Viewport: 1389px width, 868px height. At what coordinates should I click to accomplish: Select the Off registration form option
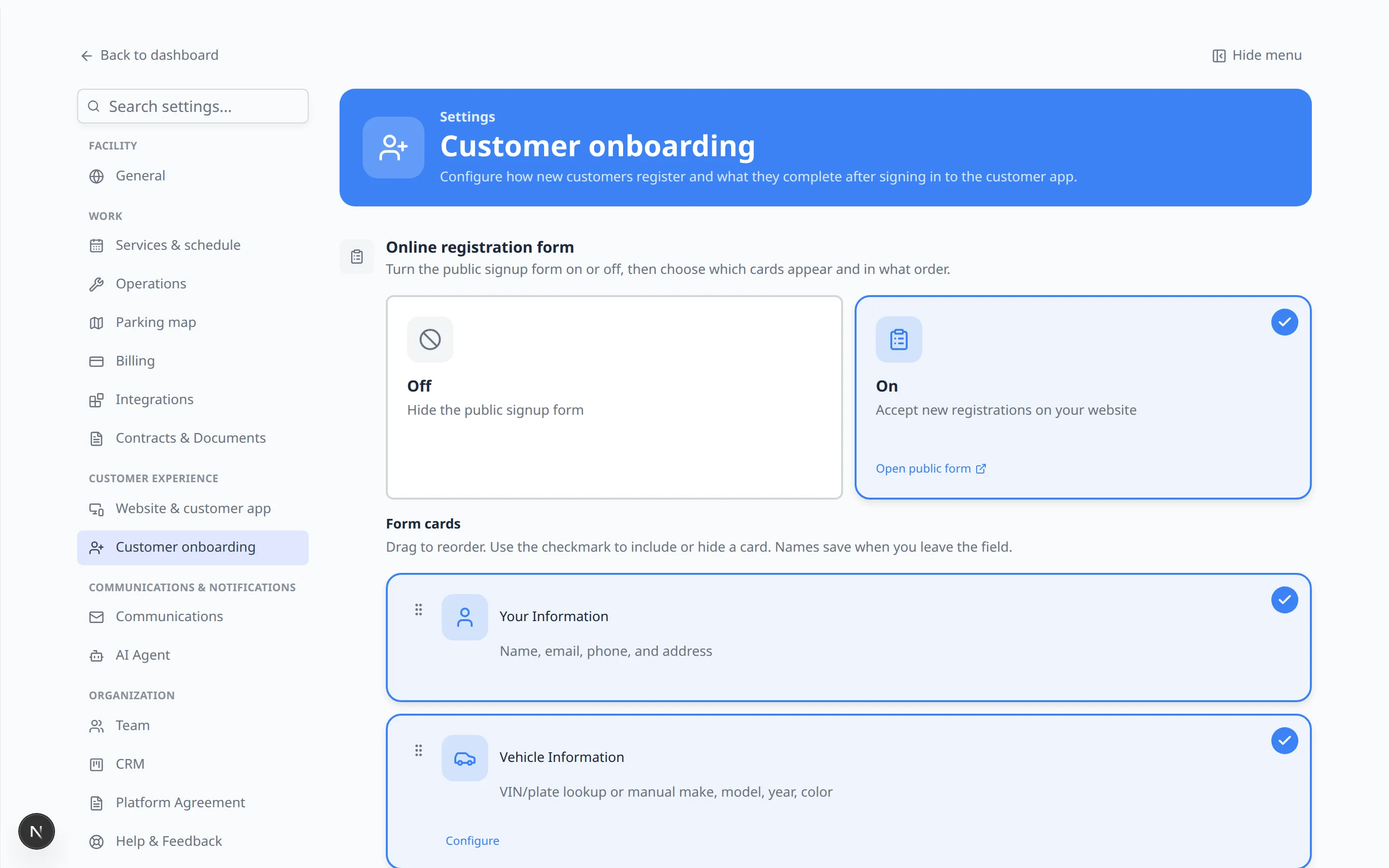tap(614, 397)
